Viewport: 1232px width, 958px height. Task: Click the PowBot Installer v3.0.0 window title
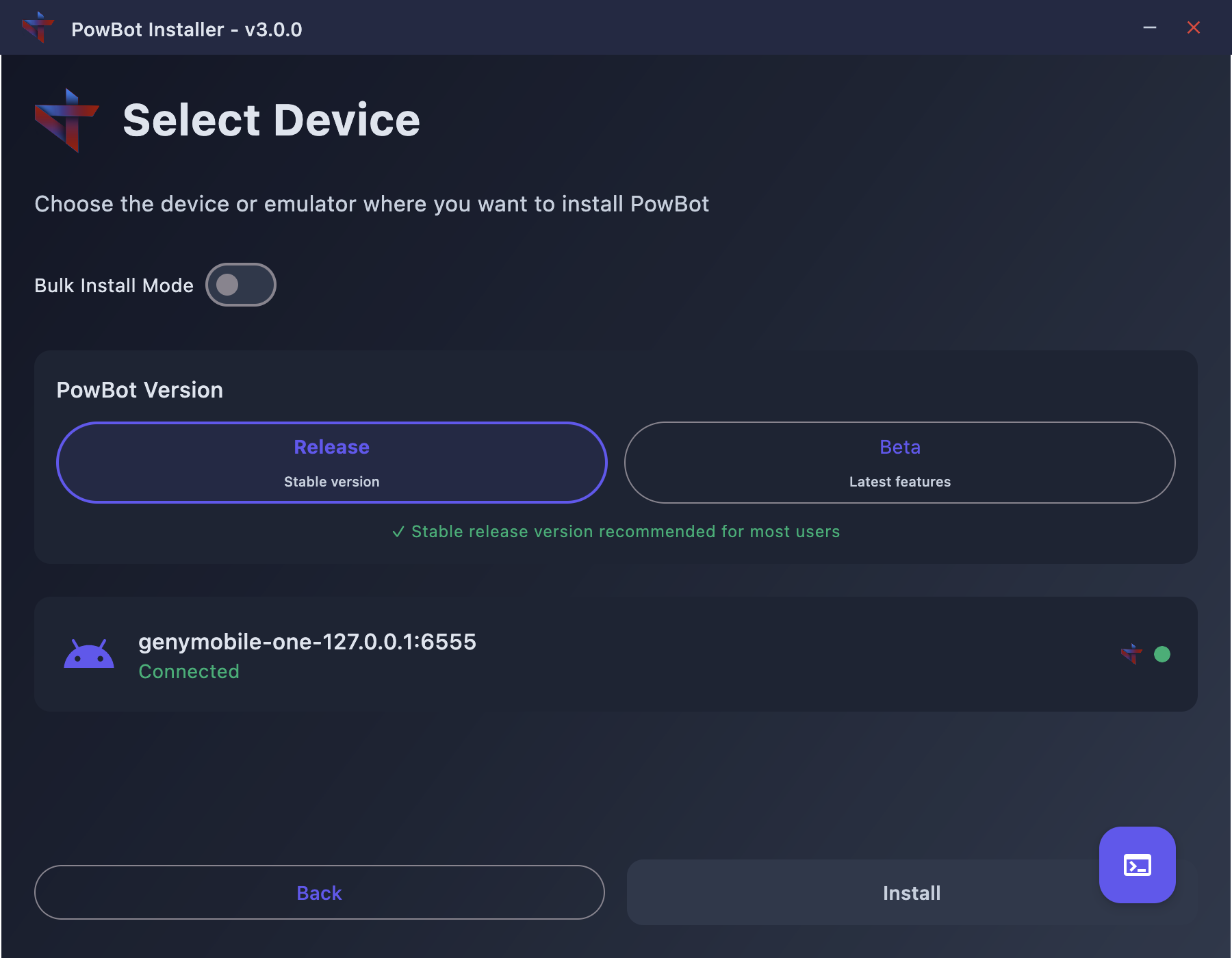186,29
